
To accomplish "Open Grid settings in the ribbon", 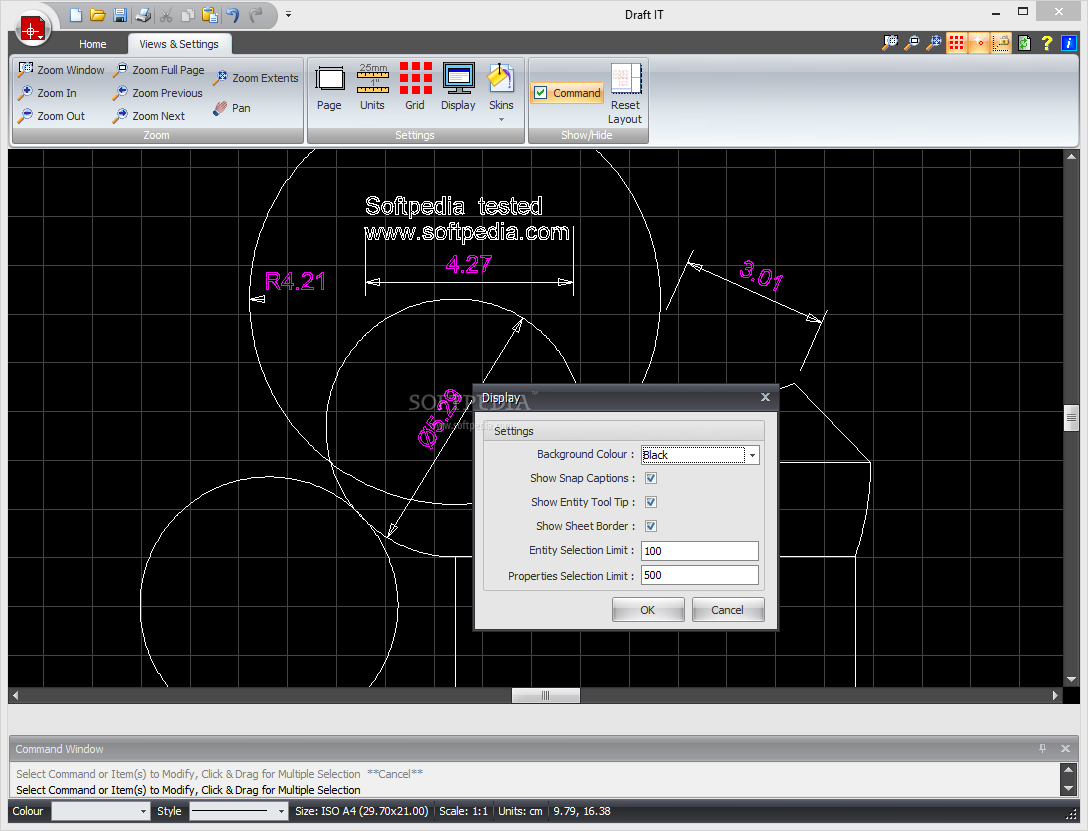I will pyautogui.click(x=415, y=87).
